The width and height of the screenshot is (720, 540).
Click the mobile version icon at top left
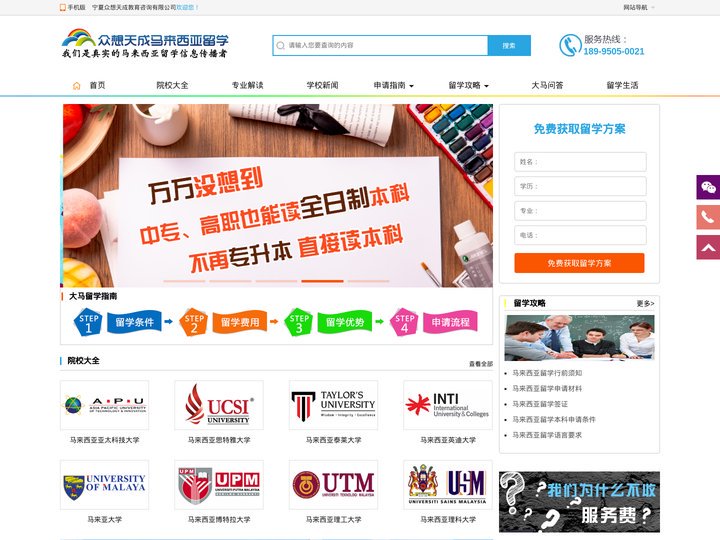pos(63,7)
